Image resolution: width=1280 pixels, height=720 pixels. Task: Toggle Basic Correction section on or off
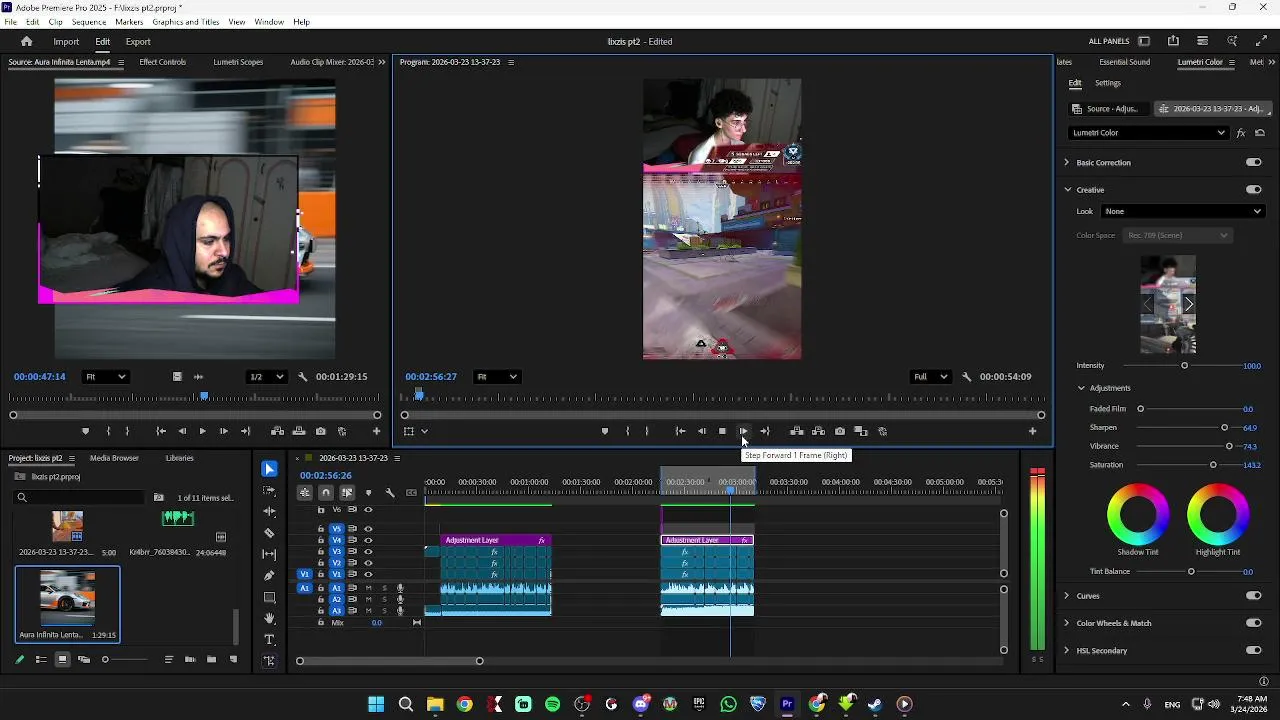1253,162
